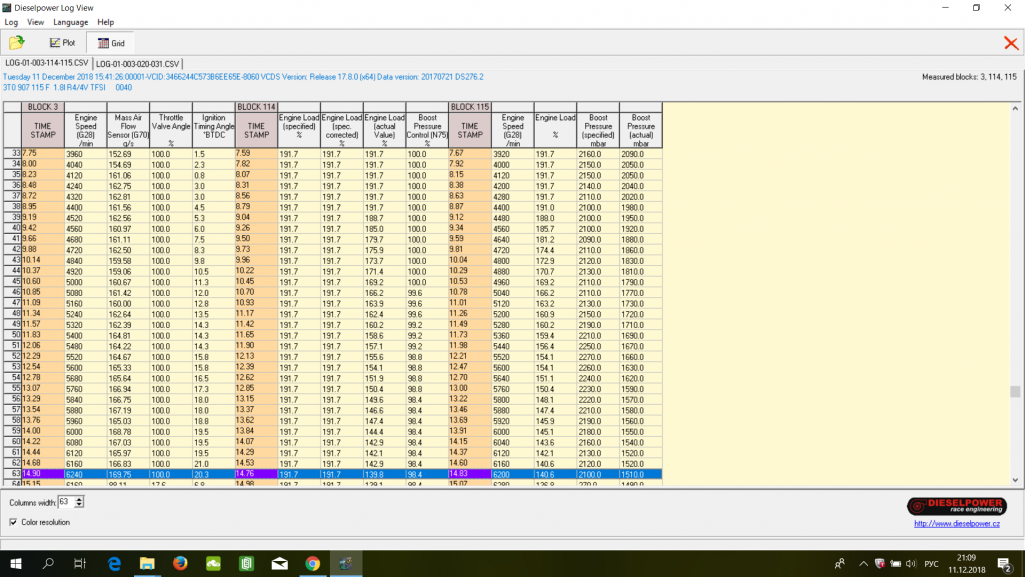Open the Language menu

(70, 22)
